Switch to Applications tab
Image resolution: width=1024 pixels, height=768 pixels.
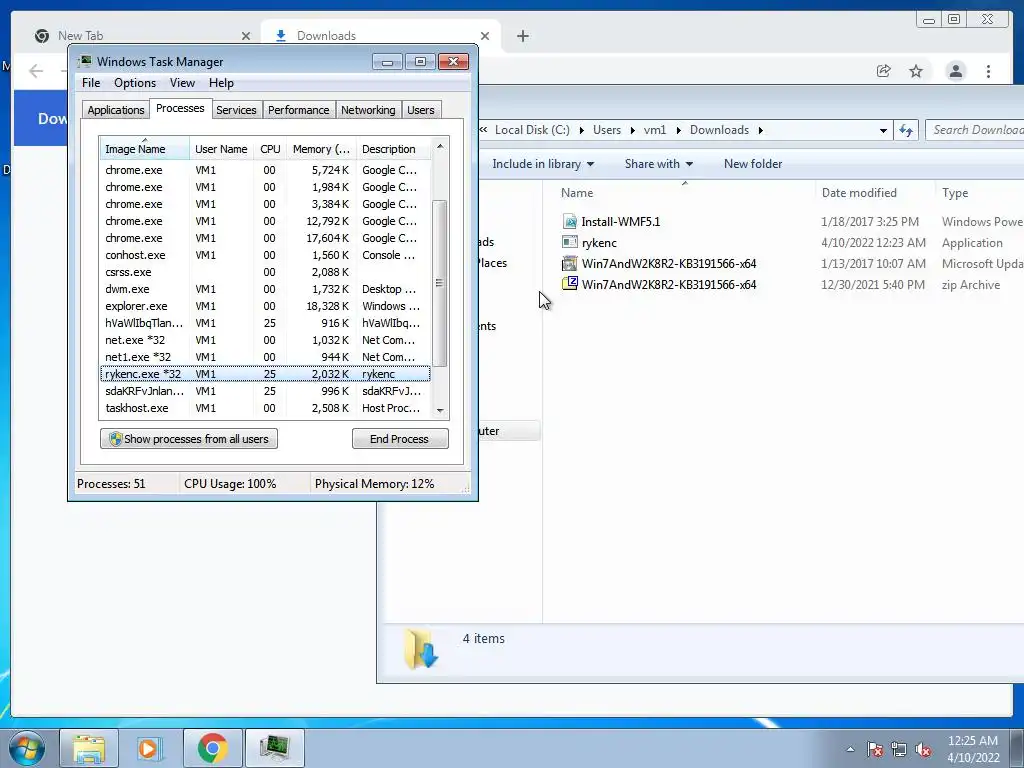pos(116,110)
